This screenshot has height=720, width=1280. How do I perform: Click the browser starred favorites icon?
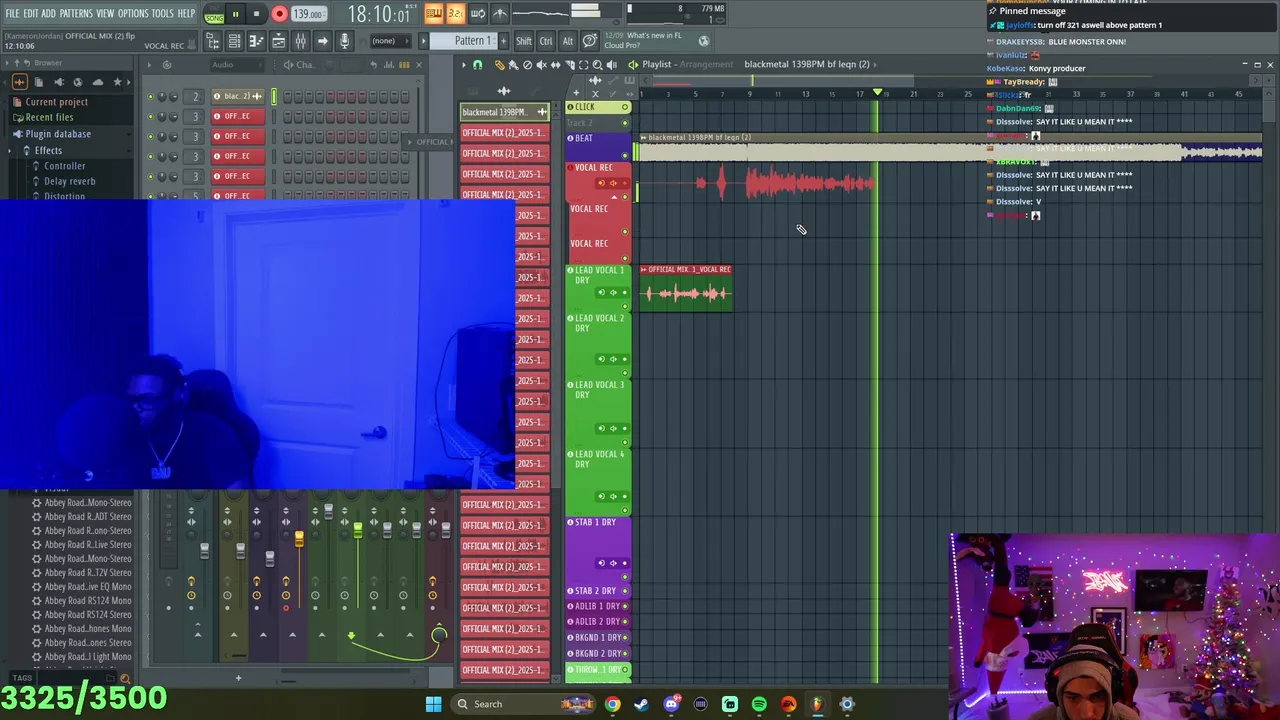tap(117, 82)
